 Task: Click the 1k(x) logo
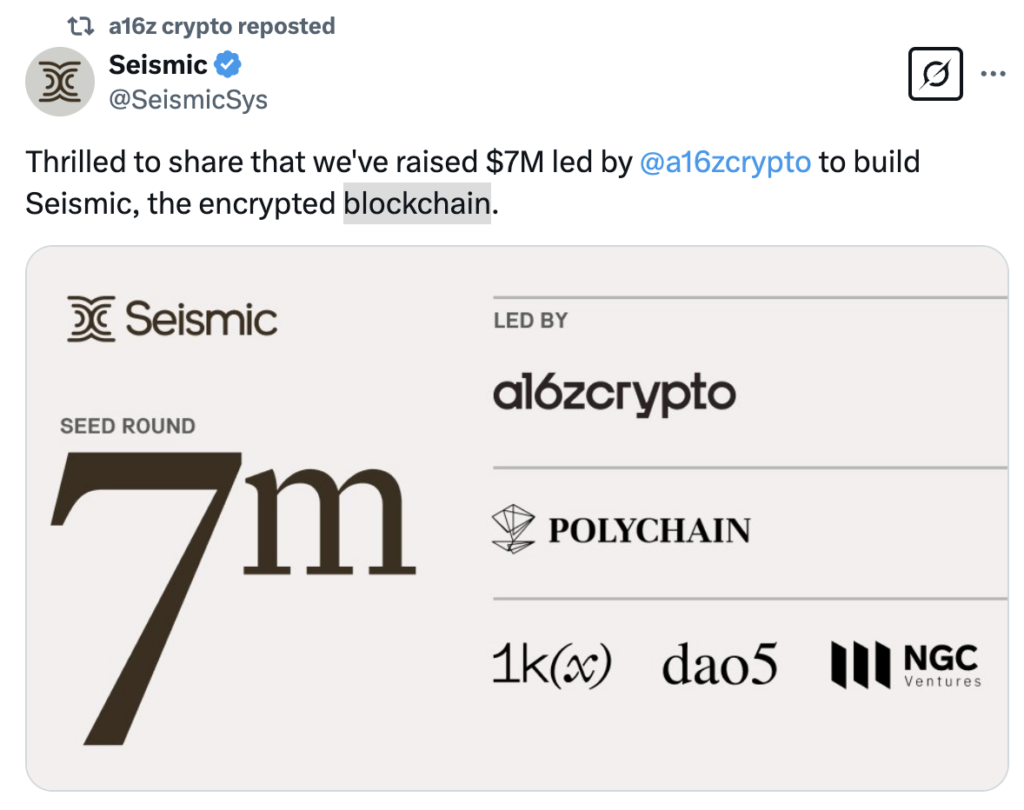[552, 664]
